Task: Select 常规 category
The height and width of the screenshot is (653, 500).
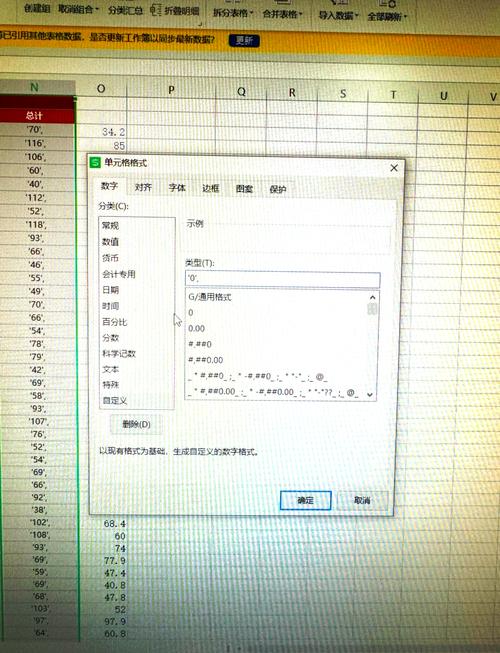Action: tap(137, 225)
